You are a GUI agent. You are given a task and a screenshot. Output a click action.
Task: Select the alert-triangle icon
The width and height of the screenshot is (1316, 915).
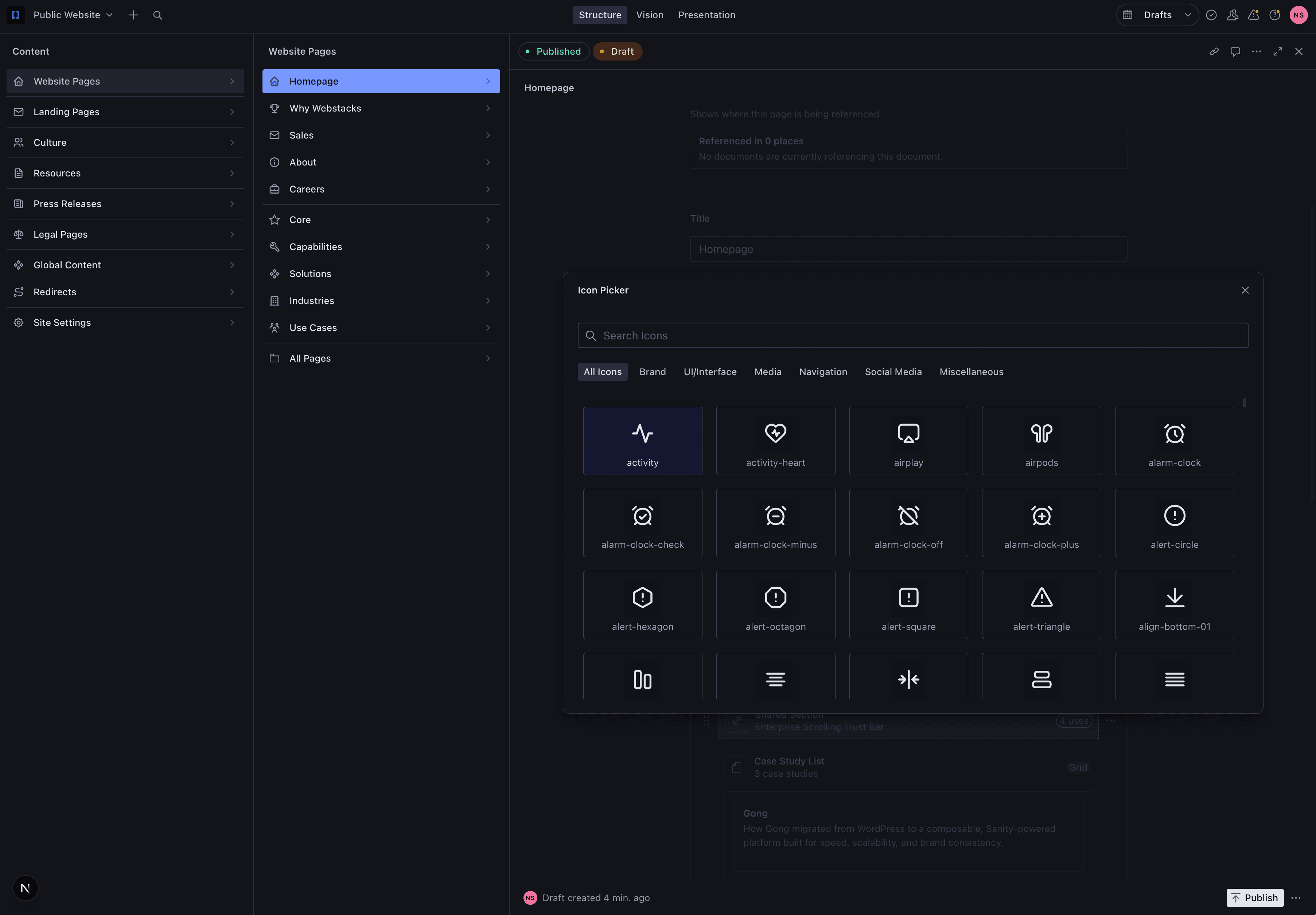tap(1041, 604)
